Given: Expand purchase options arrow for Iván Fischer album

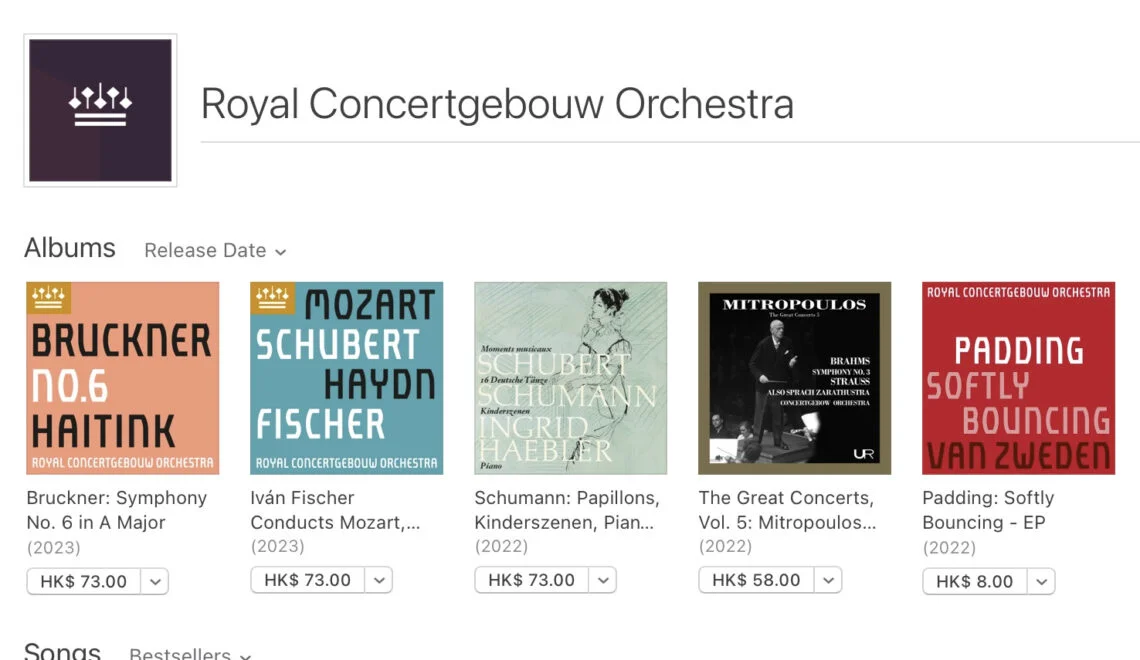Looking at the screenshot, I should coord(378,580).
